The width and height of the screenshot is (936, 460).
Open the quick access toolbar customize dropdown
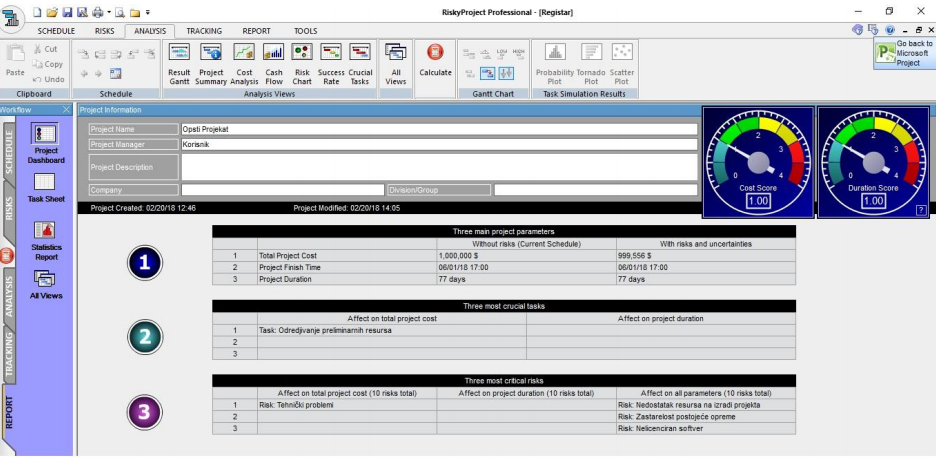147,12
